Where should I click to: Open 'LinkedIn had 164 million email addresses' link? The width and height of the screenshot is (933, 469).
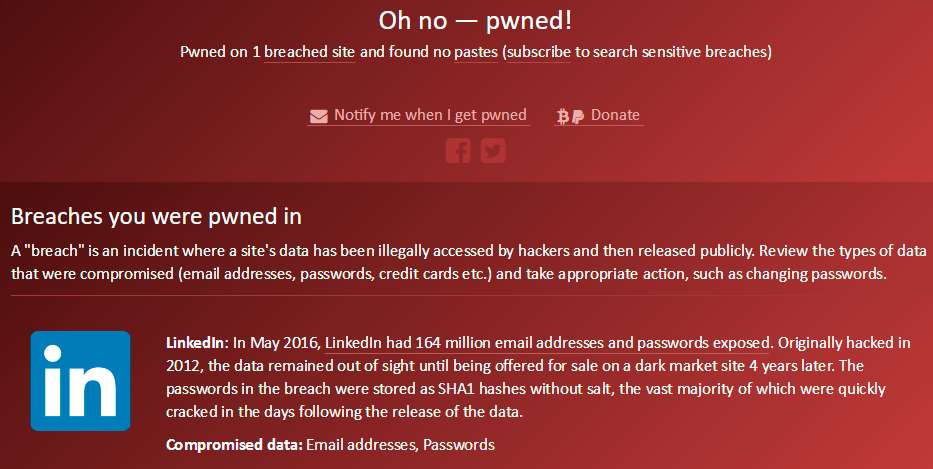547,343
